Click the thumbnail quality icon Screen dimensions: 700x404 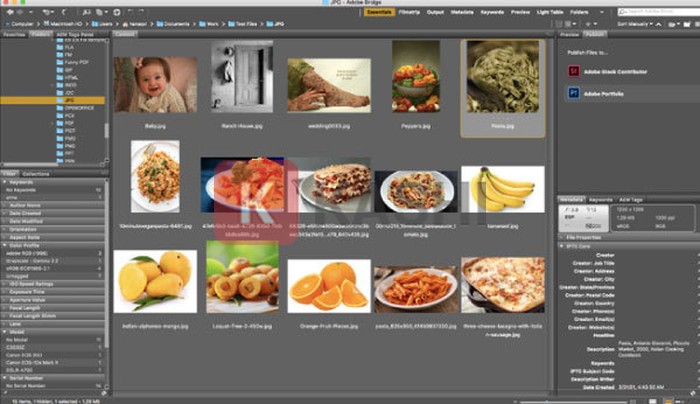[560, 24]
